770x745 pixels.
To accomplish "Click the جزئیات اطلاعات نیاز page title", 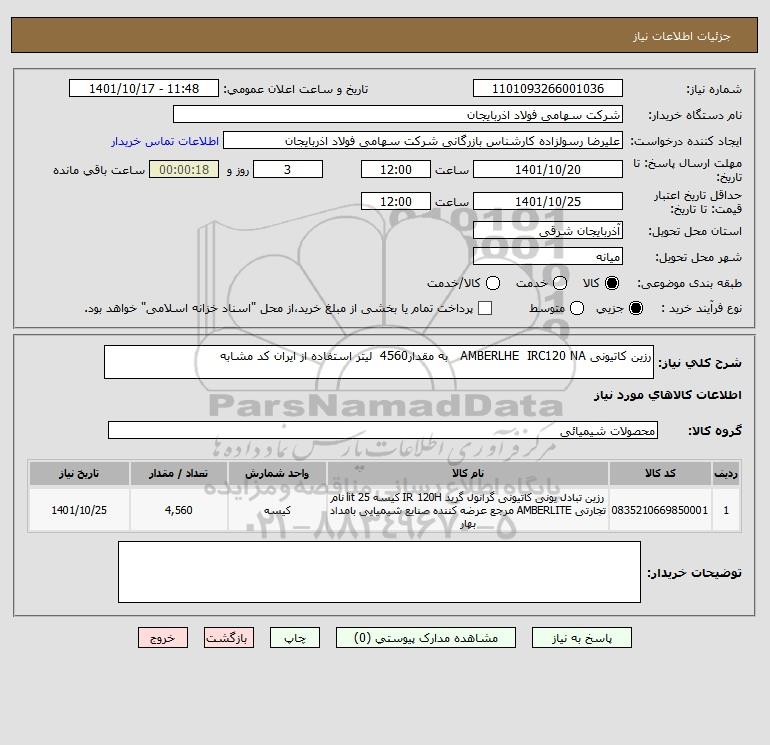I will pyautogui.click(x=682, y=36).
